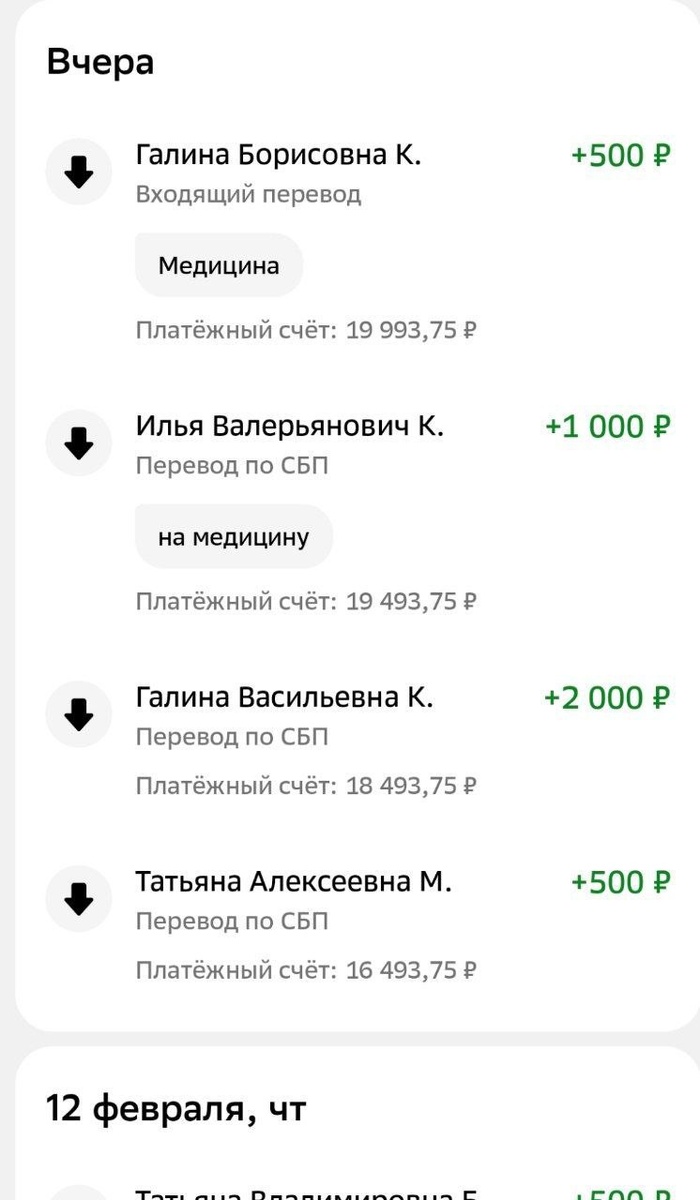
Task: Open the Медицина category tag
Action: tap(218, 264)
